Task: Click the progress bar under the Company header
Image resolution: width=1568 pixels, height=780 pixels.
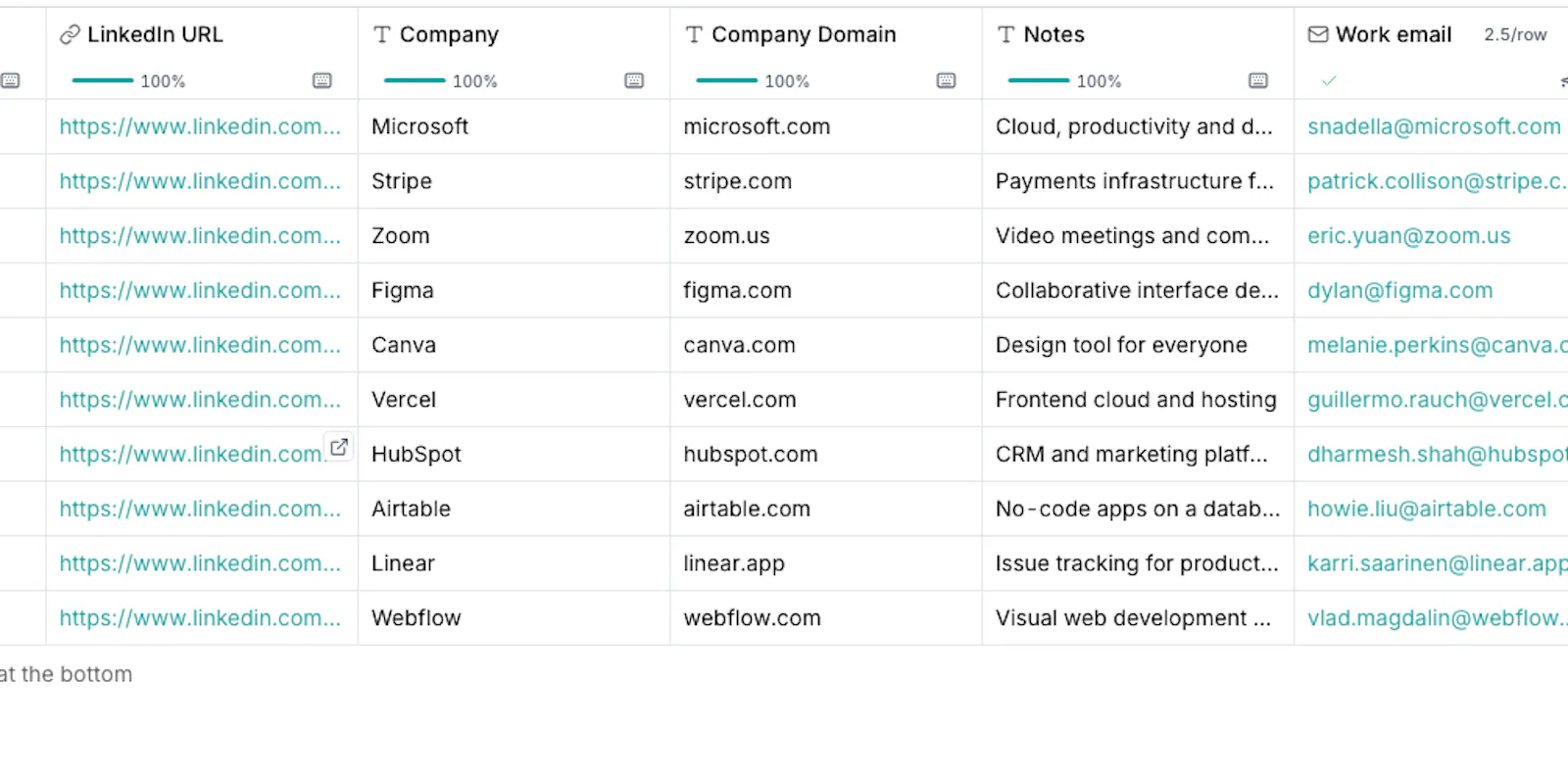Action: [415, 80]
